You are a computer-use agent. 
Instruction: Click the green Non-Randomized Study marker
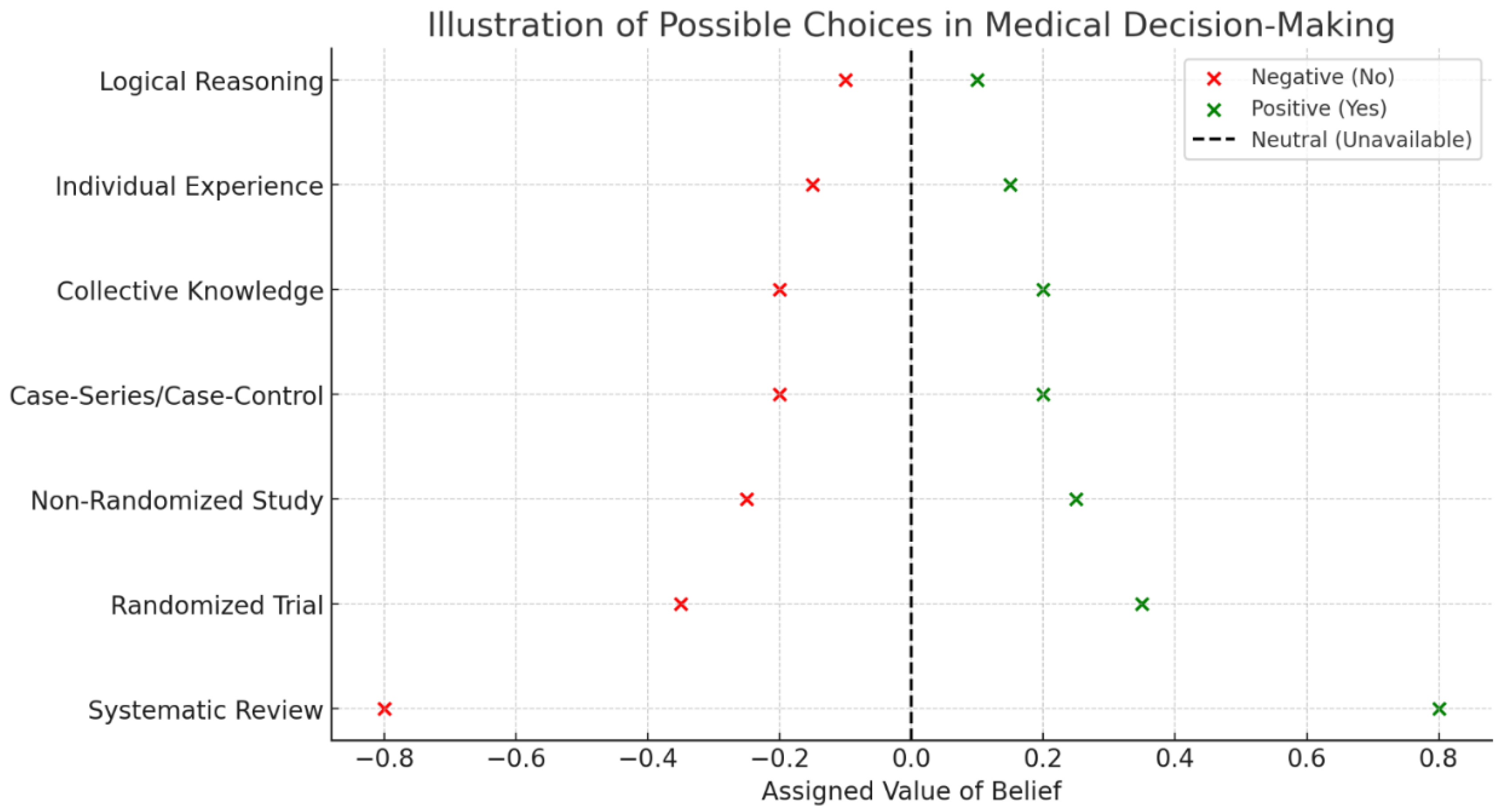click(x=1076, y=500)
